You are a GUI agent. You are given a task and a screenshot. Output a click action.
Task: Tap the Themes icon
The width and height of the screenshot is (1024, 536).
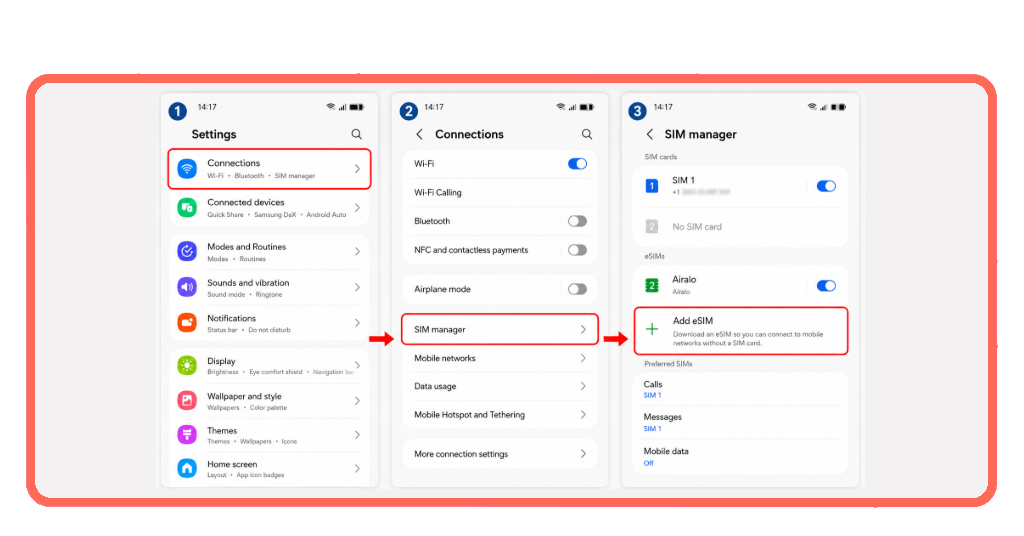tap(187, 434)
